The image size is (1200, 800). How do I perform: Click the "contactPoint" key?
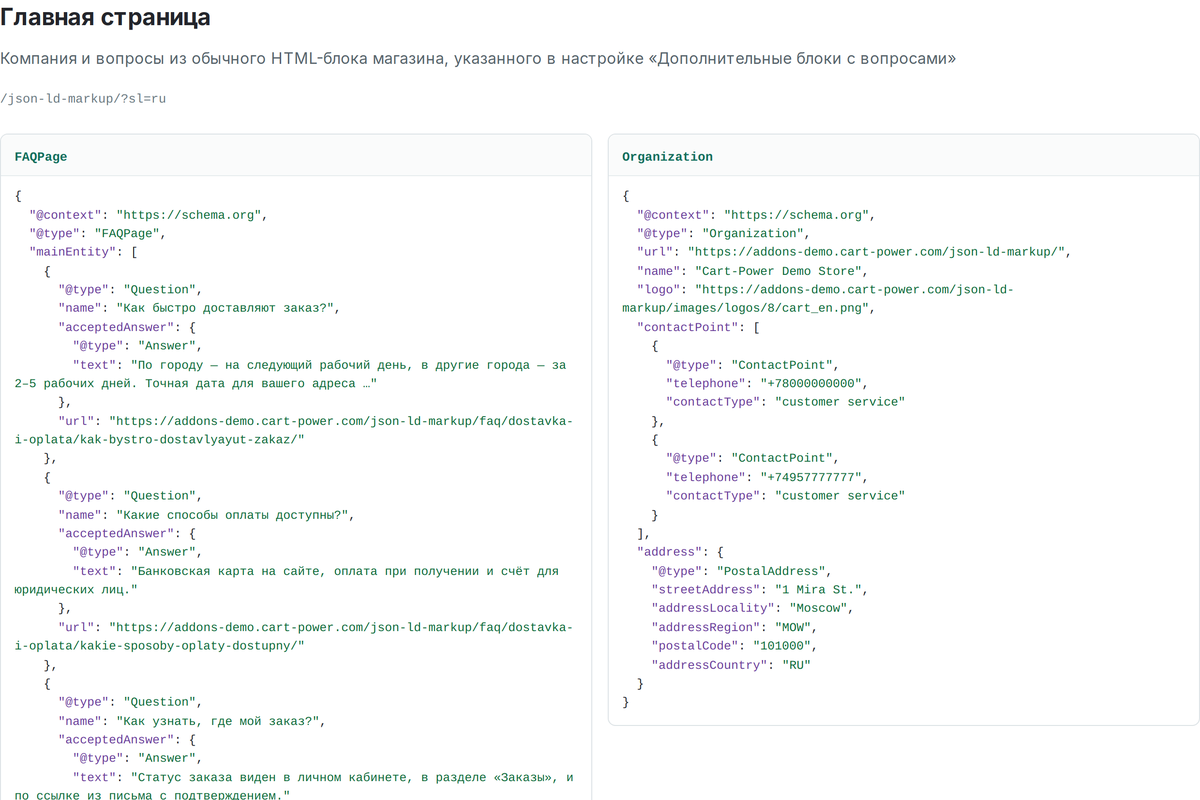[x=688, y=327]
